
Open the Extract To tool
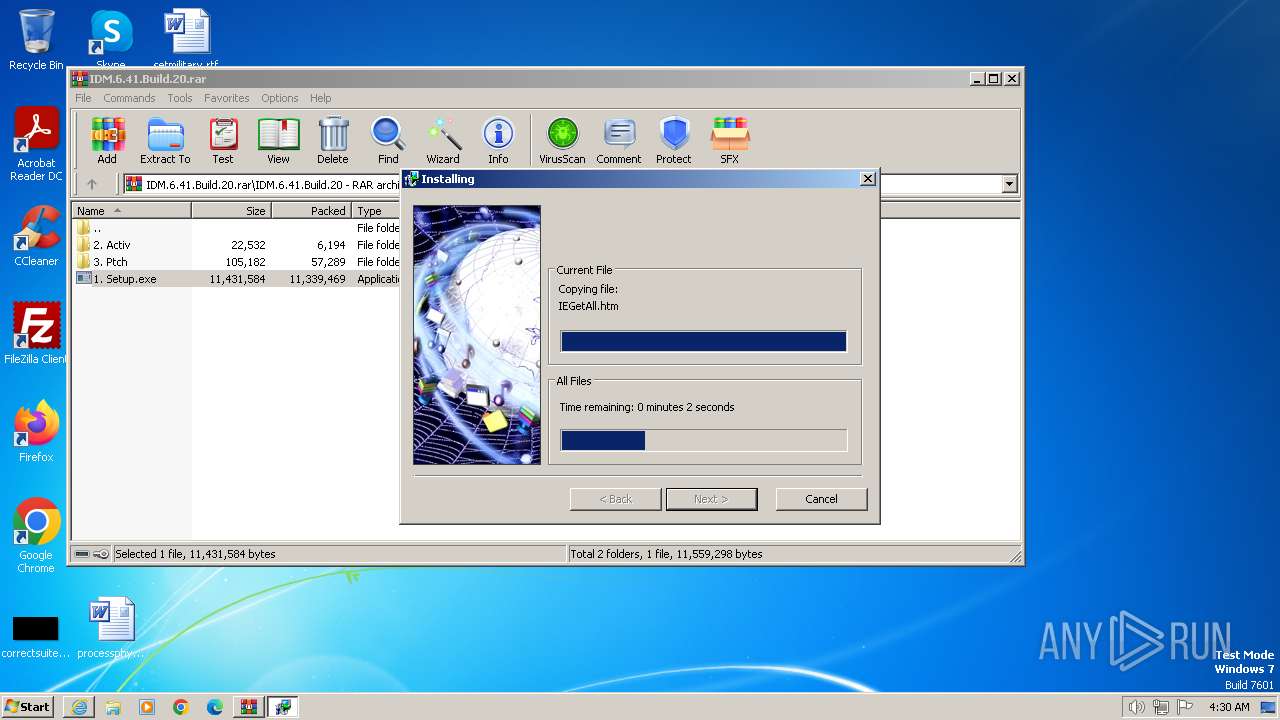[x=165, y=140]
